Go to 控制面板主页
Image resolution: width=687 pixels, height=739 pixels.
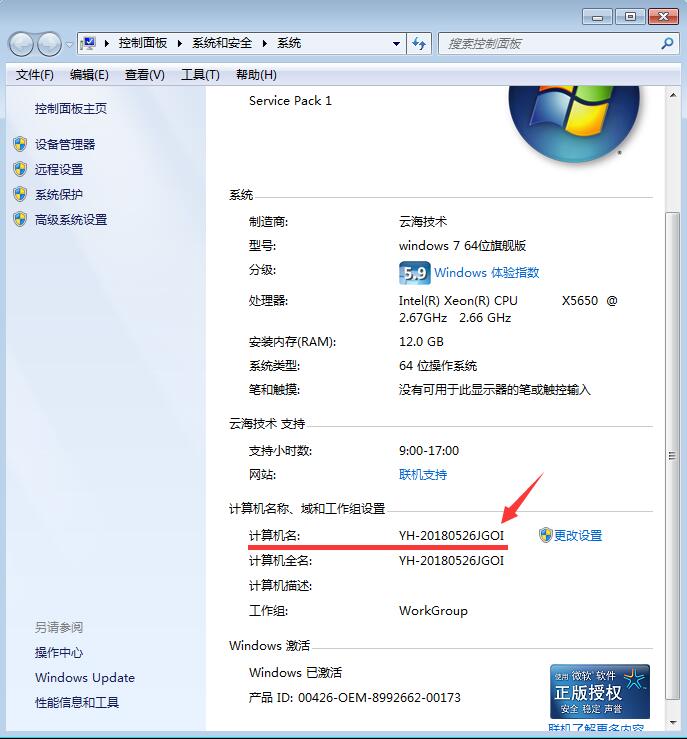[x=71, y=109]
